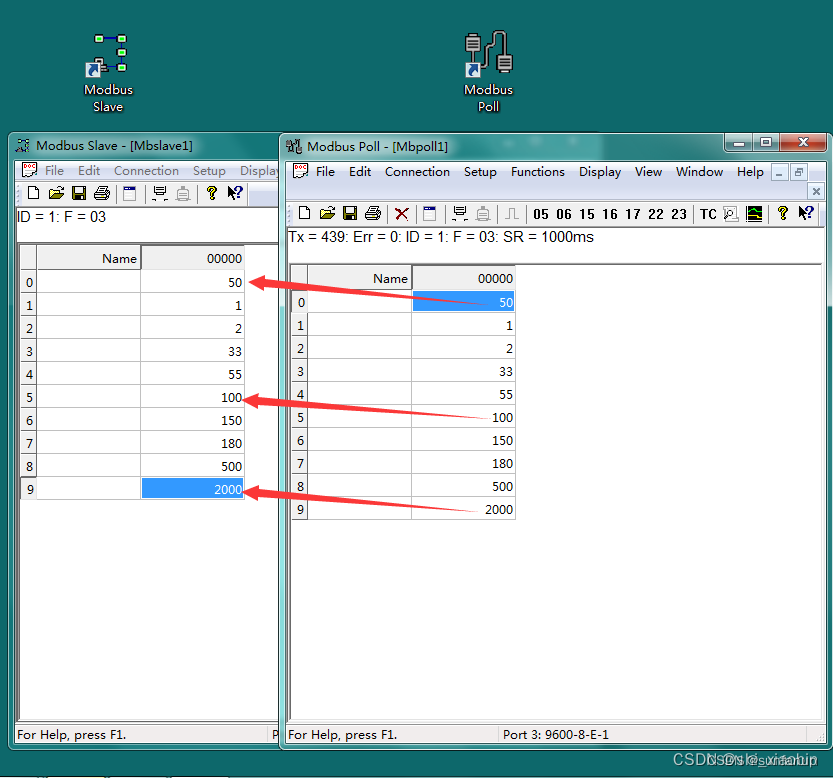The width and height of the screenshot is (833, 778).
Task: Click Connect icon in Modbus Poll toolbar
Action: point(460,213)
